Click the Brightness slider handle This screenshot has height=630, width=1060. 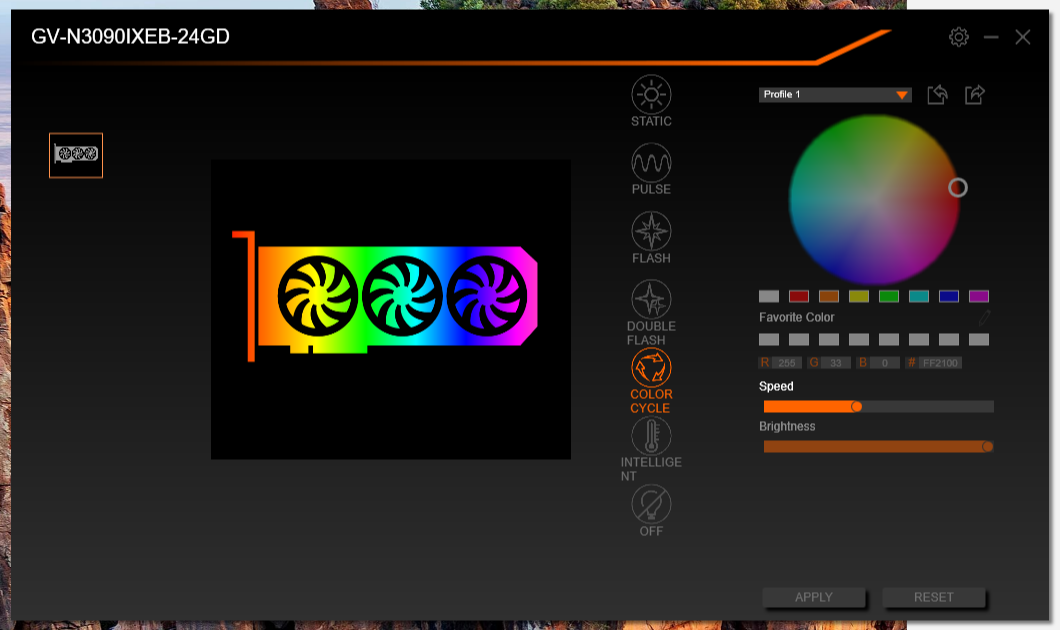tap(988, 446)
